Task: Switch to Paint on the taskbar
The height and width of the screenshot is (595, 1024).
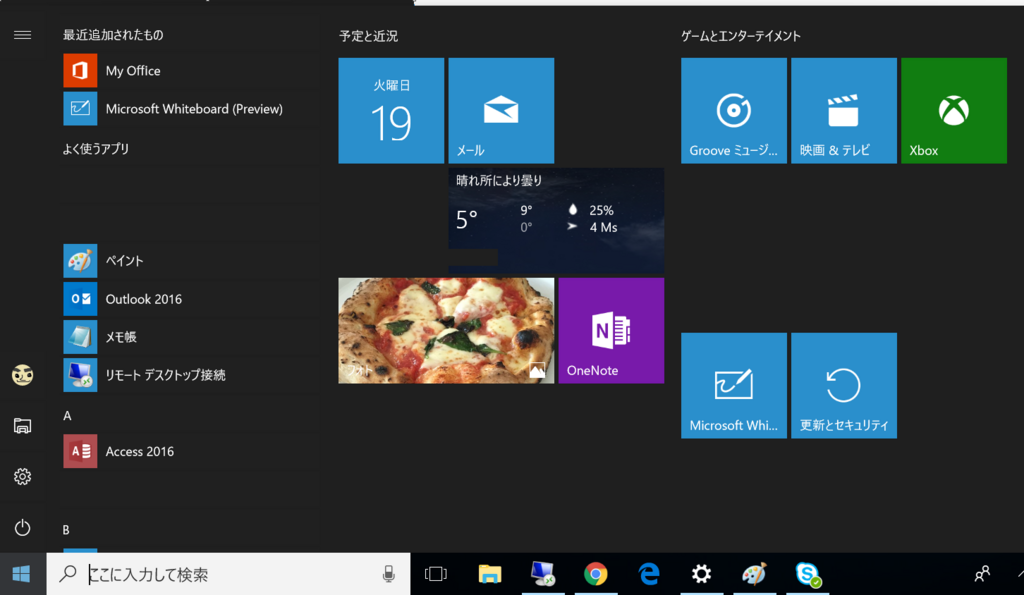Action: click(754, 574)
